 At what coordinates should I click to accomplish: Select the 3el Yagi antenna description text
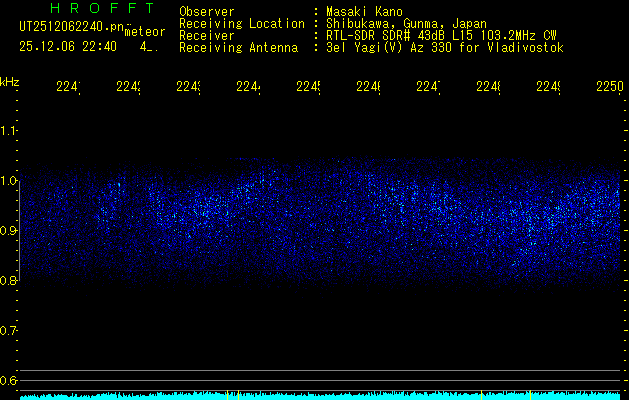pyautogui.click(x=445, y=48)
